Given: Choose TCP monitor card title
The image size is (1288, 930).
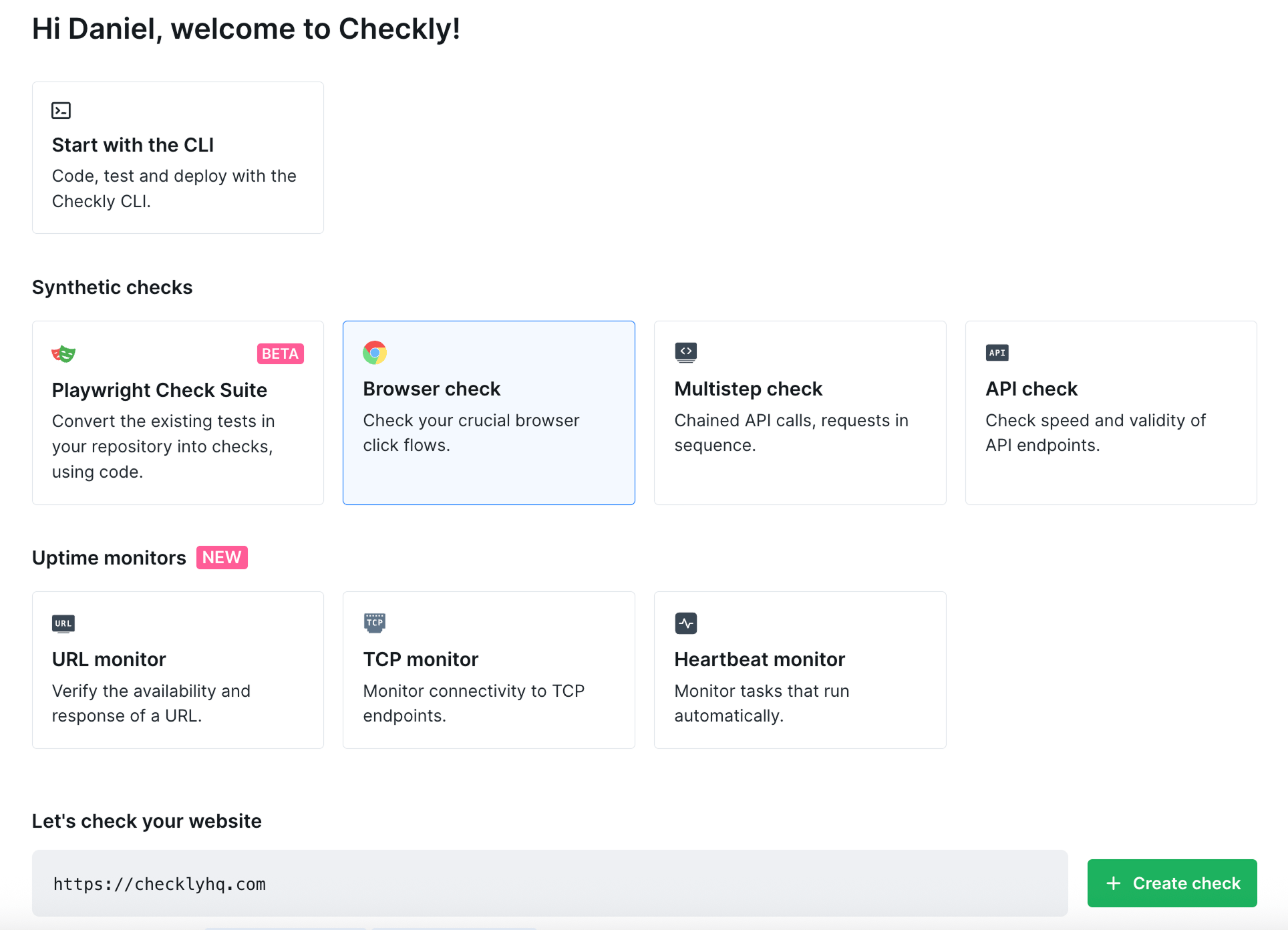Looking at the screenshot, I should click(x=421, y=659).
